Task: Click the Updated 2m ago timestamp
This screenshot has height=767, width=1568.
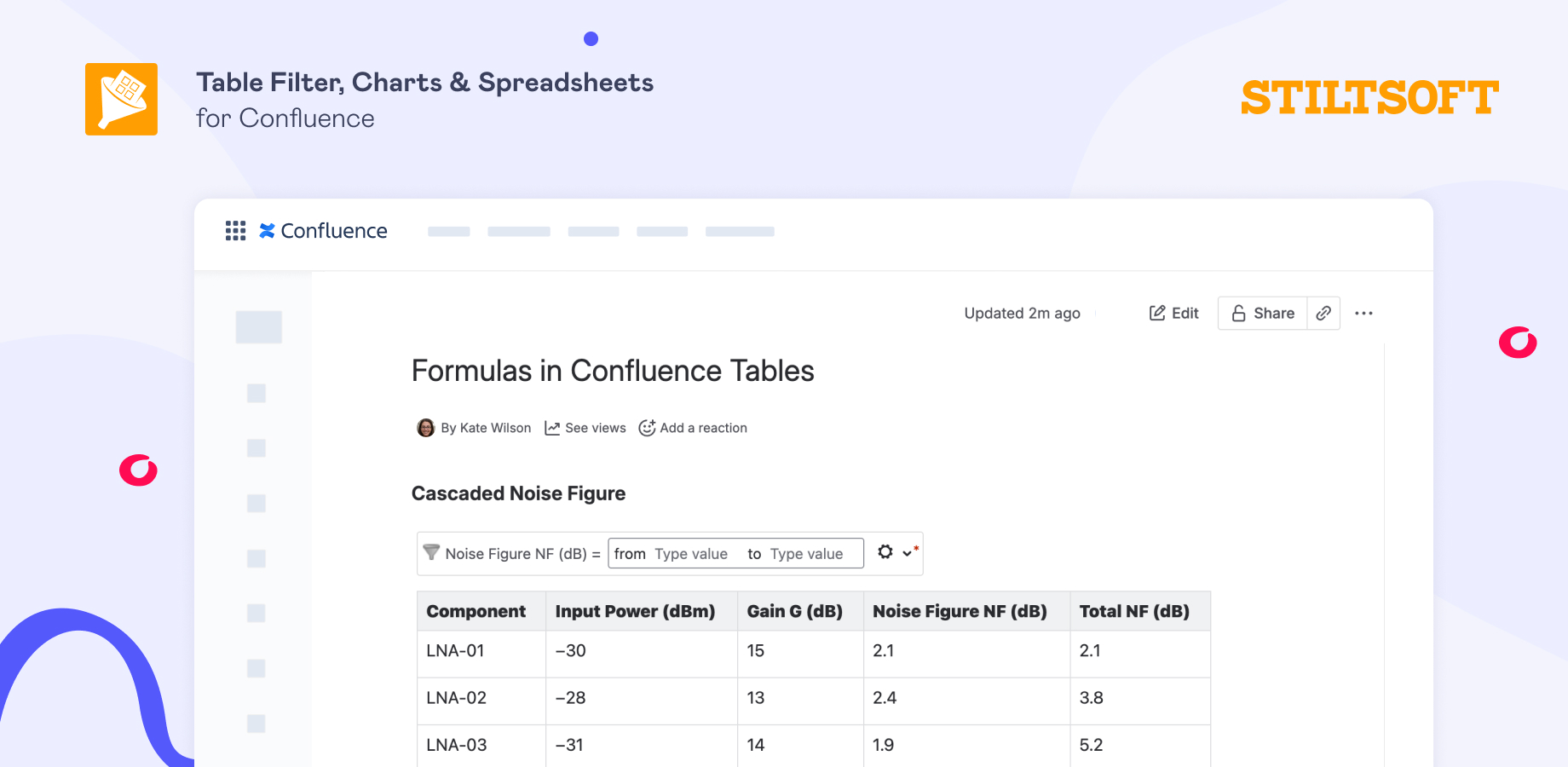Action: coord(1022,313)
